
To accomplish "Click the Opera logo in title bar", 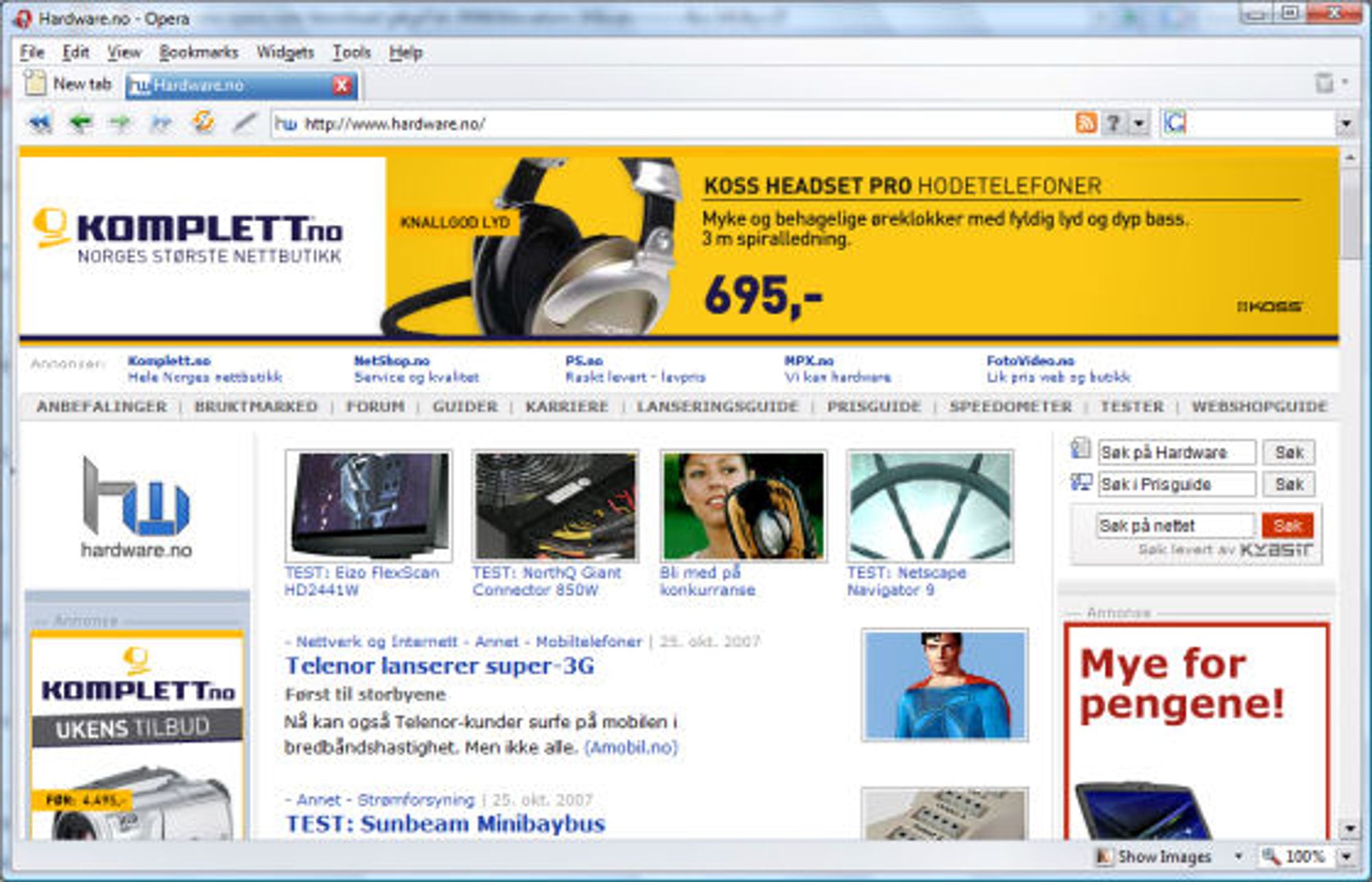I will [x=23, y=19].
